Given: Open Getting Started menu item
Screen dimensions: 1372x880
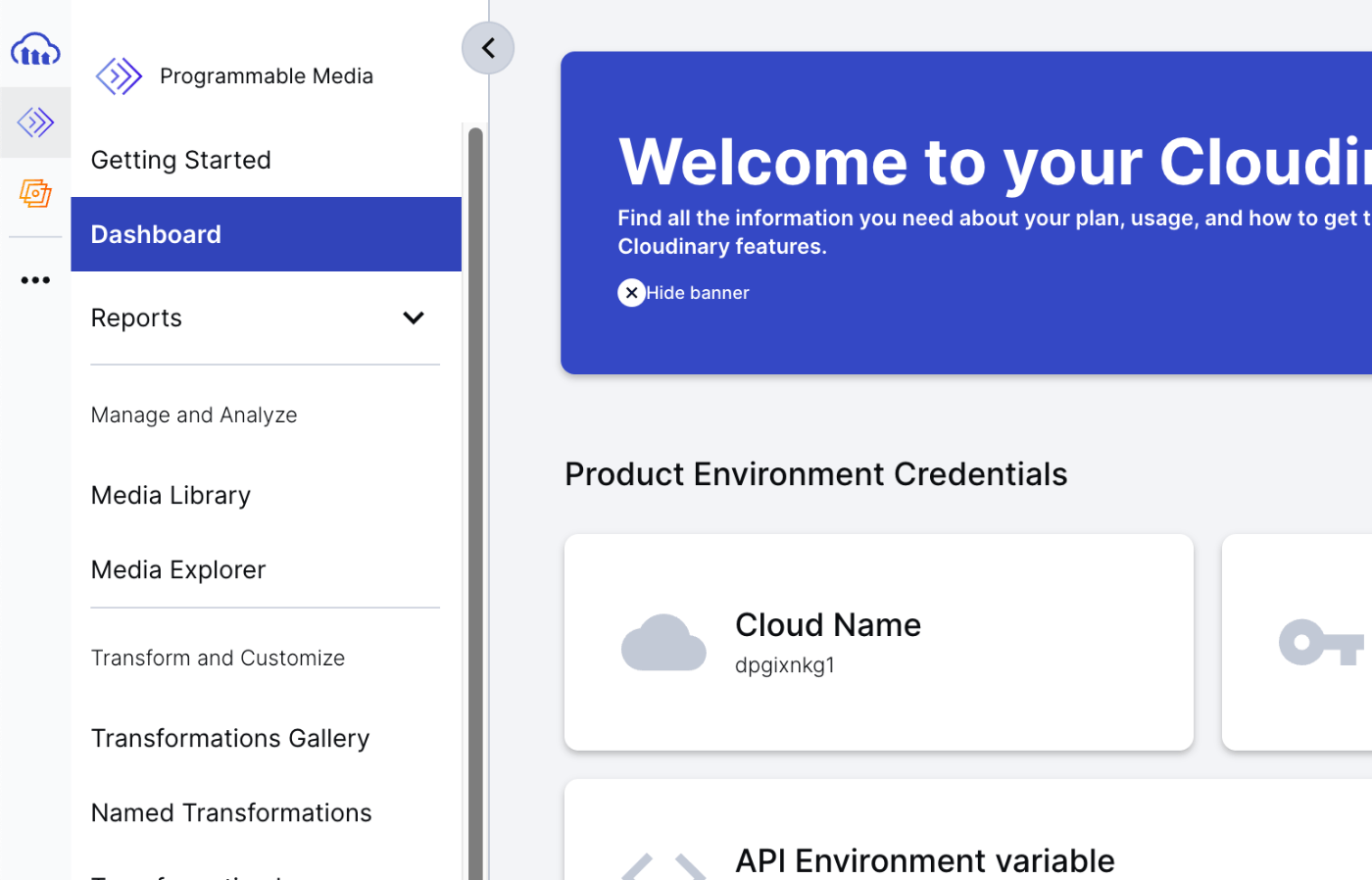Looking at the screenshot, I should click(266, 160).
